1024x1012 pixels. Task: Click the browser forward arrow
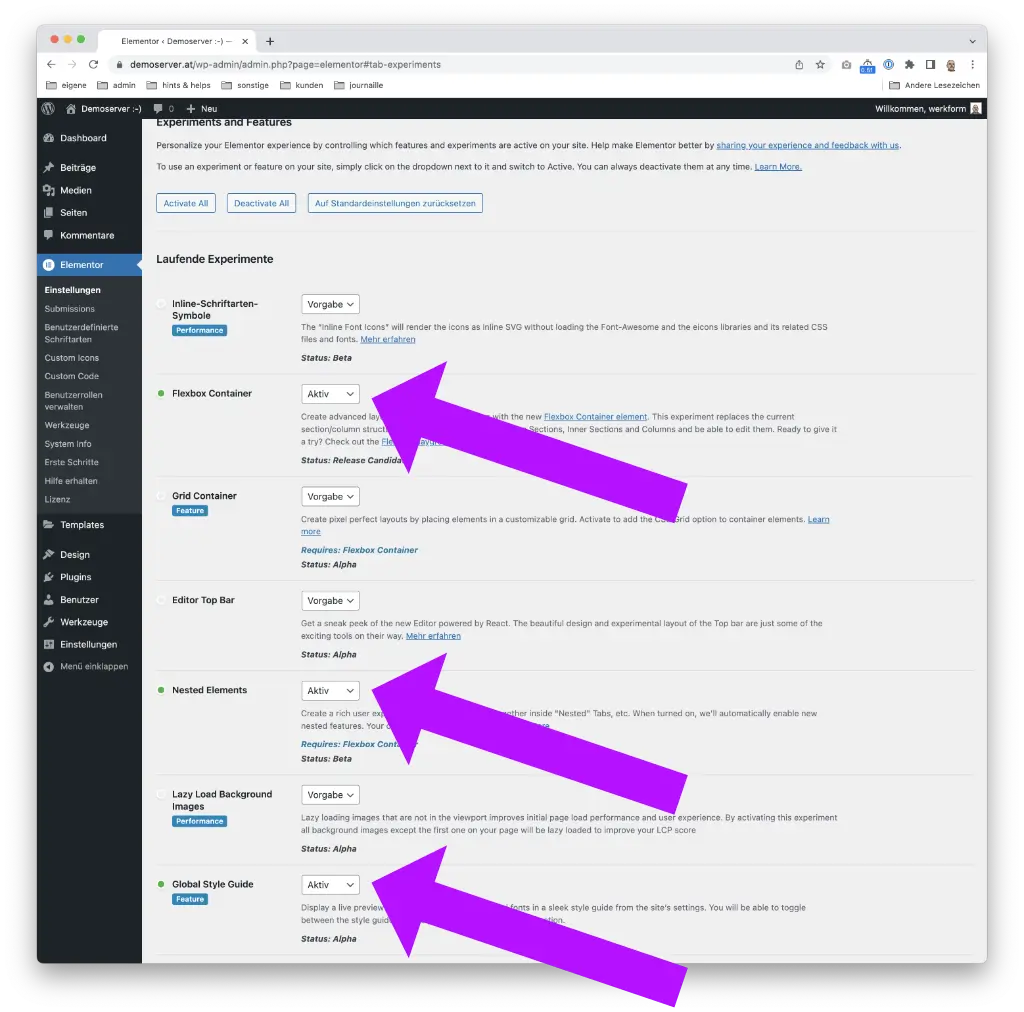click(72, 64)
